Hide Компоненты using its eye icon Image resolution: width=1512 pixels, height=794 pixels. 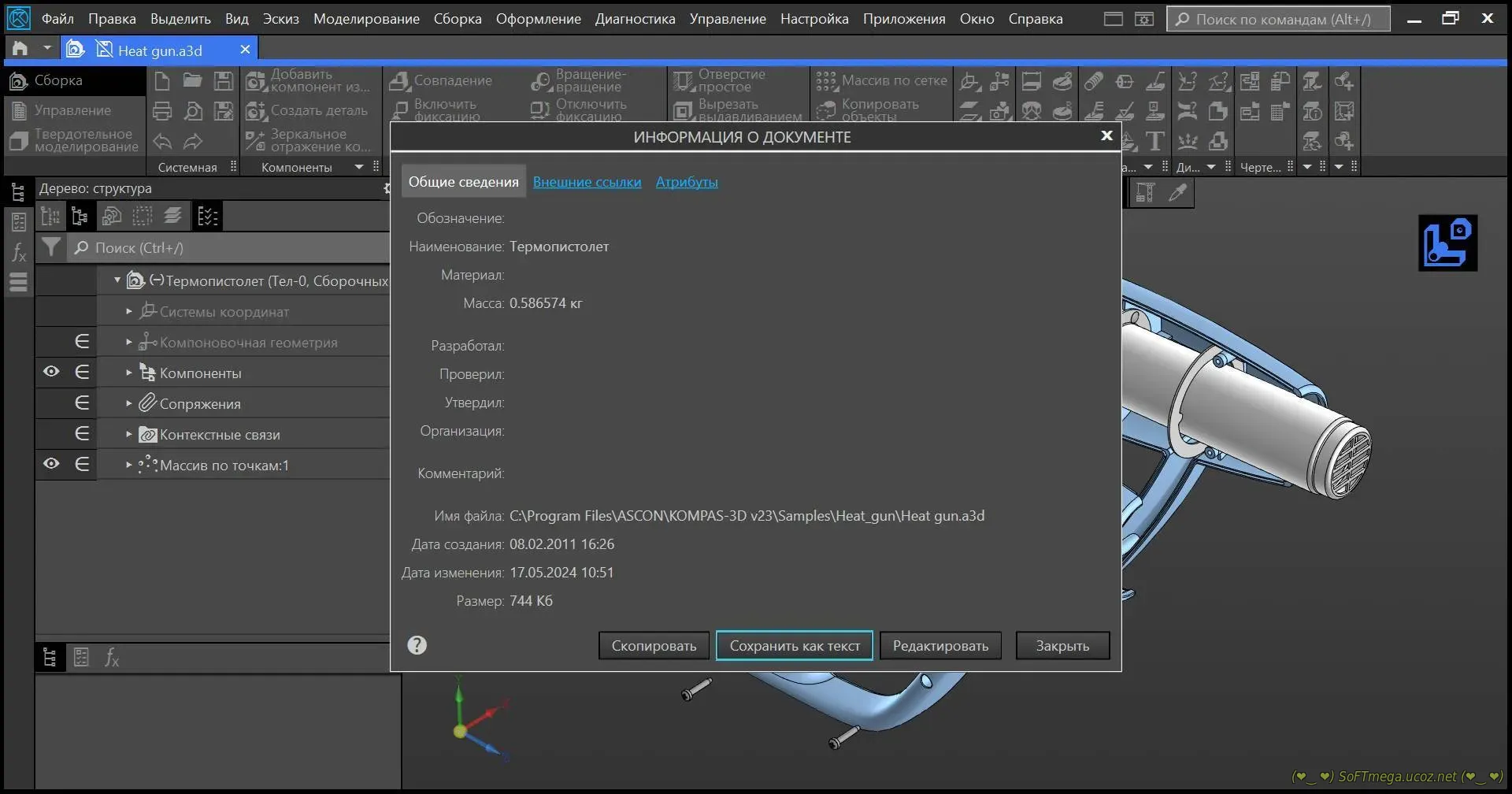(51, 372)
